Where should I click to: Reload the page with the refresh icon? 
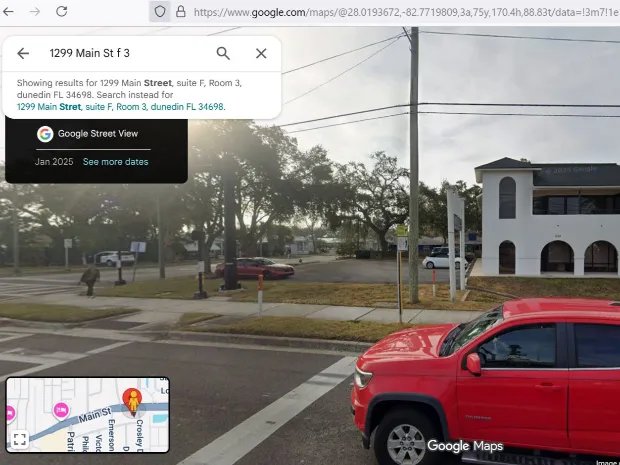coord(62,11)
